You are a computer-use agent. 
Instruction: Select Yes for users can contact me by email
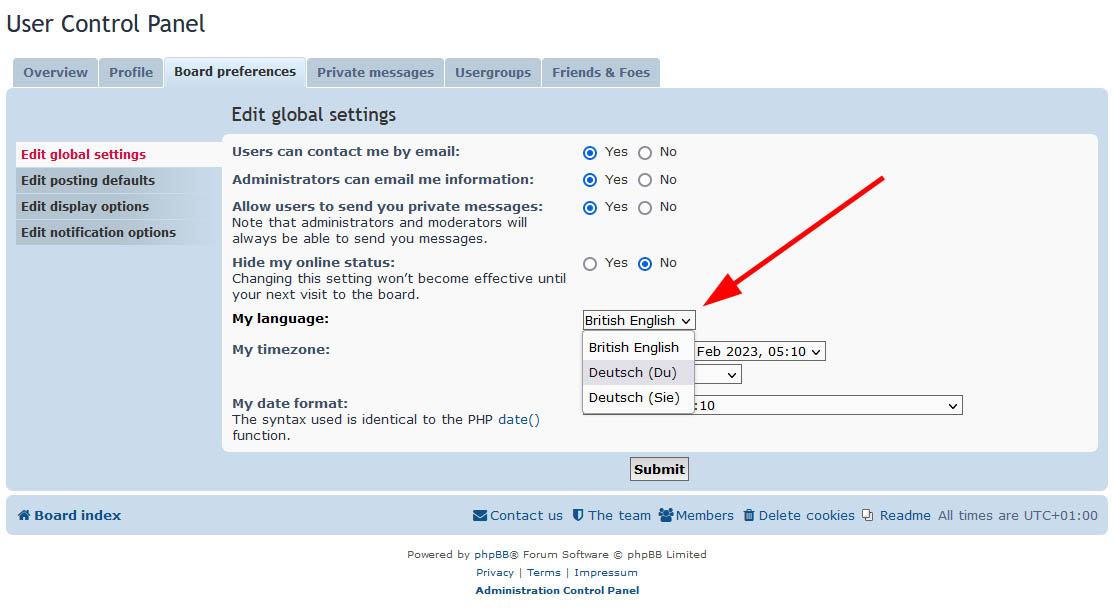coord(590,153)
